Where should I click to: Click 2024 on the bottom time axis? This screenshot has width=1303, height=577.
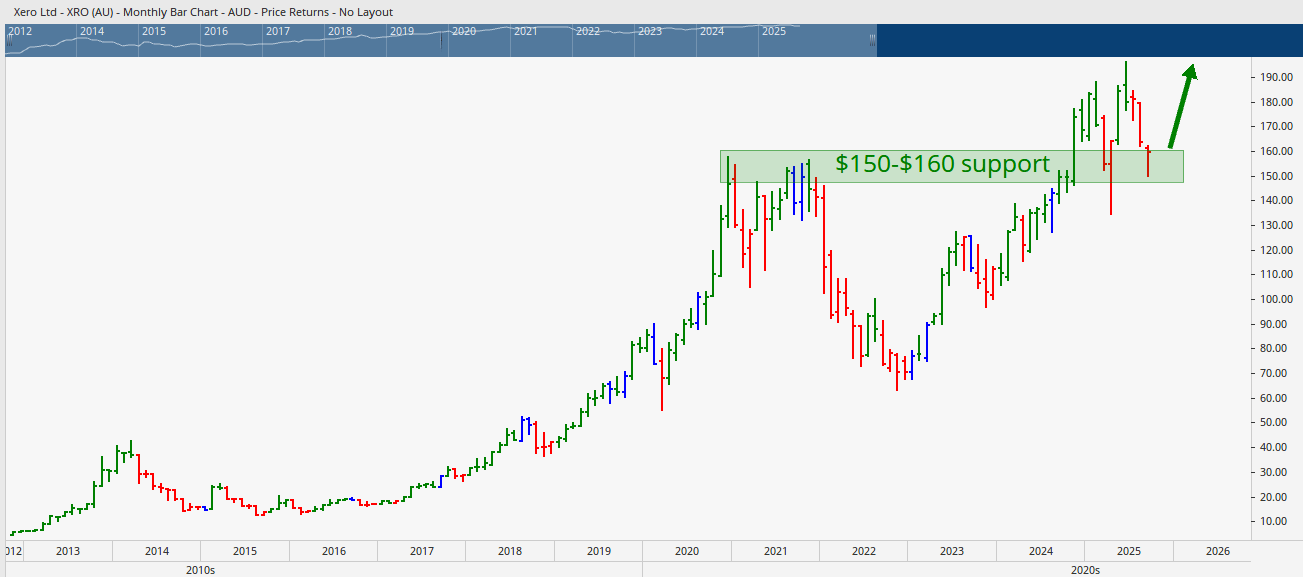click(x=1041, y=551)
